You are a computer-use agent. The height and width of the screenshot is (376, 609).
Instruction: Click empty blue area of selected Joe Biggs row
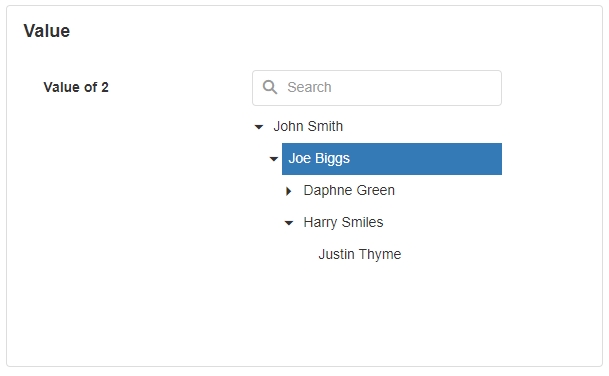(x=427, y=159)
